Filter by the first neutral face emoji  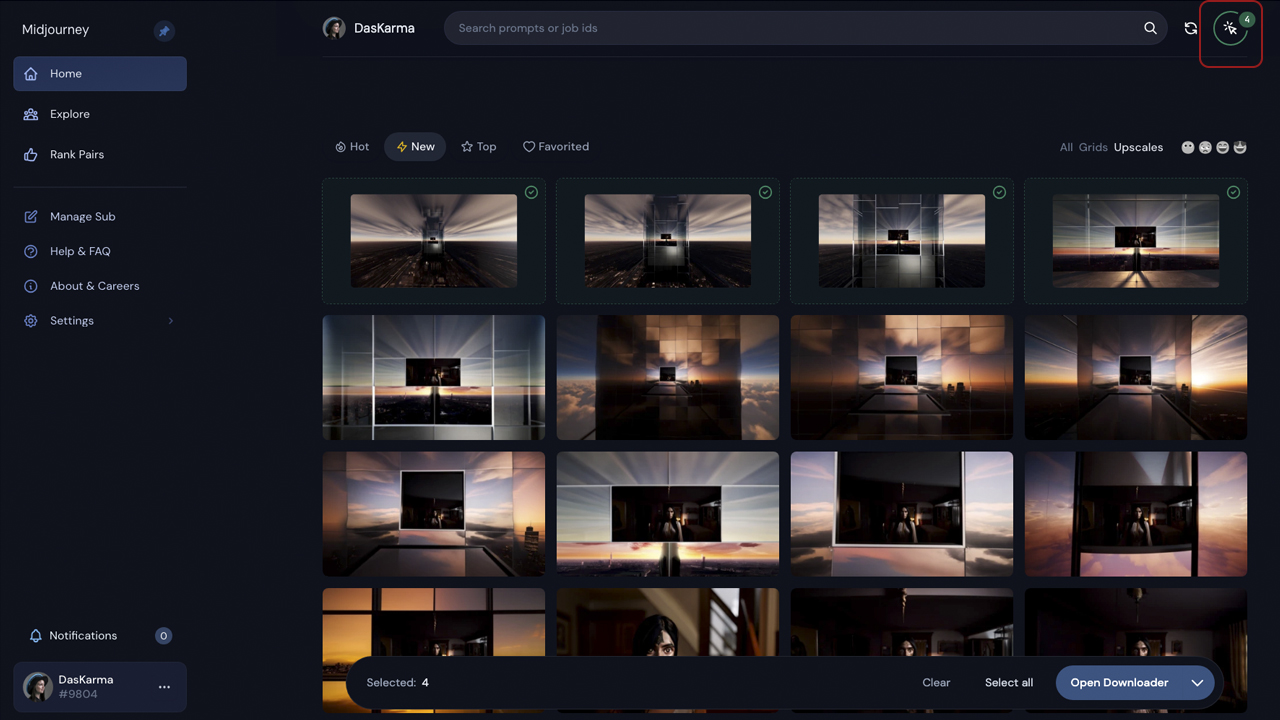1188,148
